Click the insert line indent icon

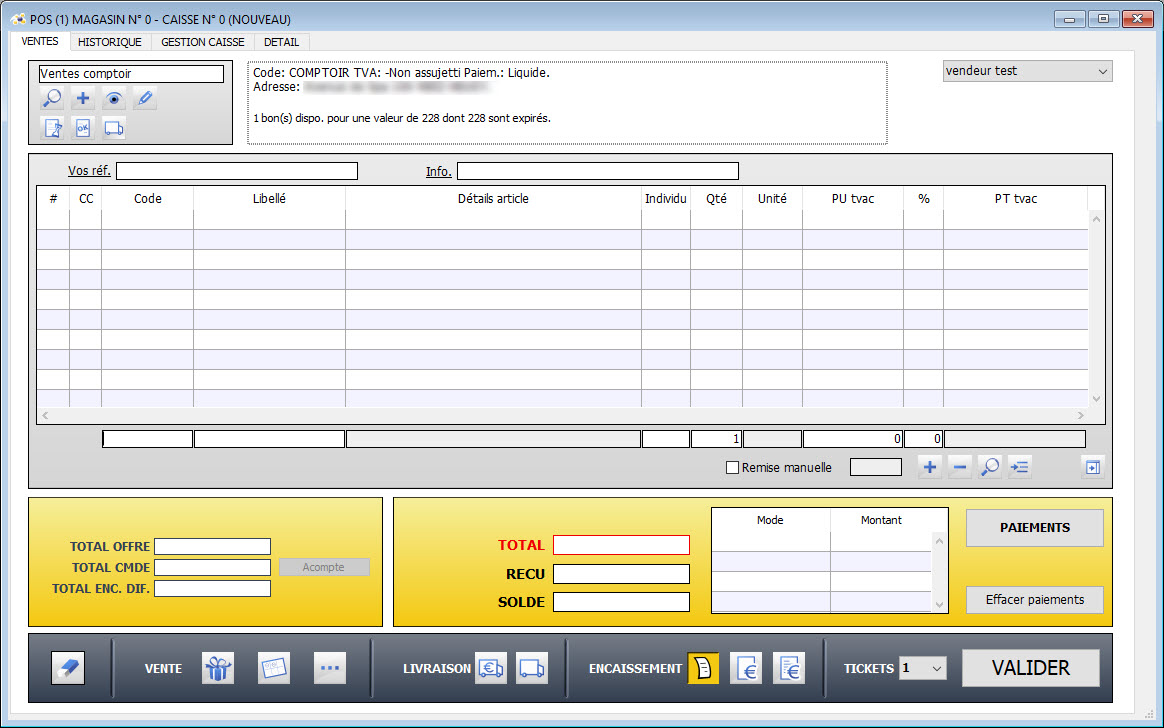[x=1020, y=467]
